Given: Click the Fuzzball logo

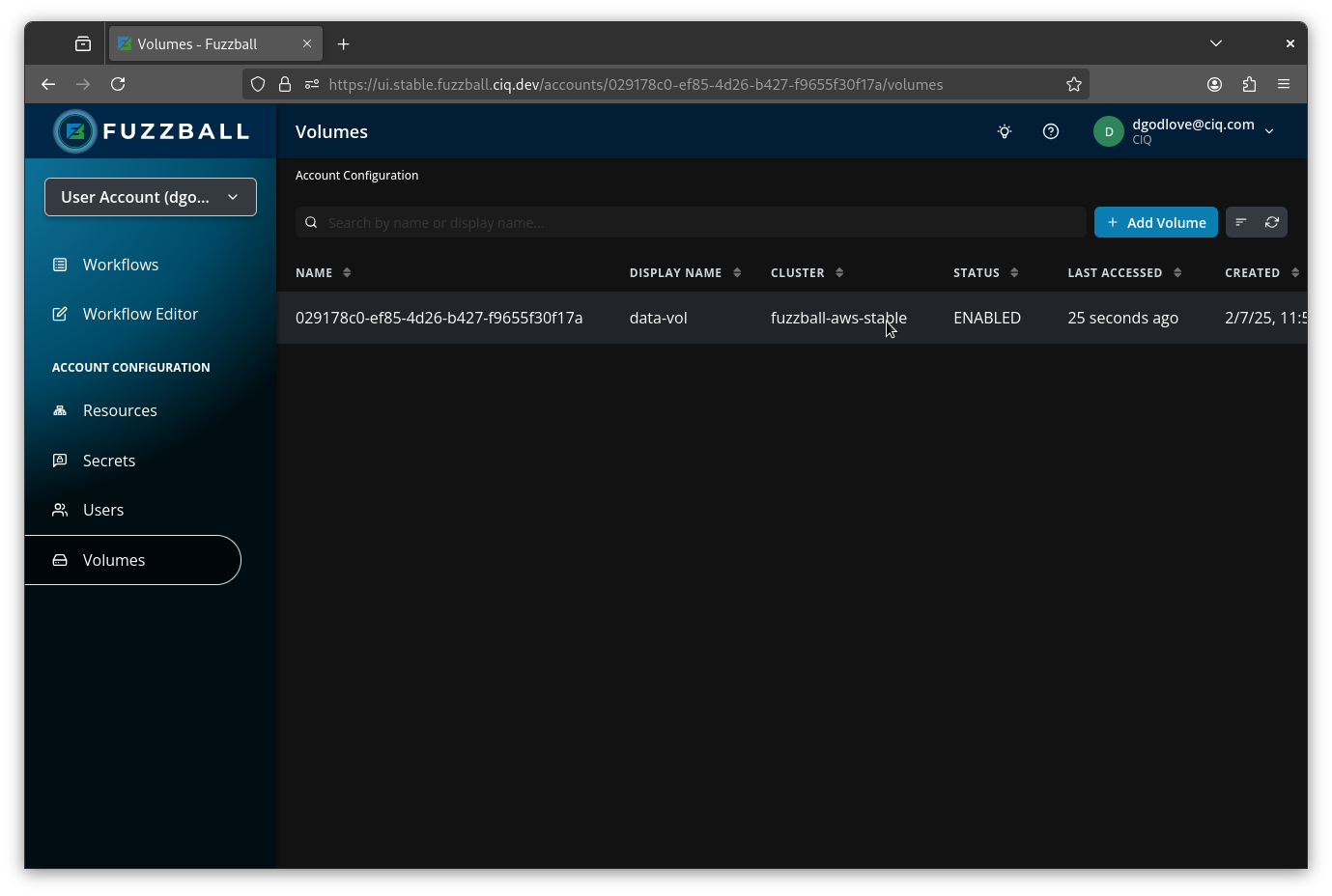Looking at the screenshot, I should coord(152,131).
